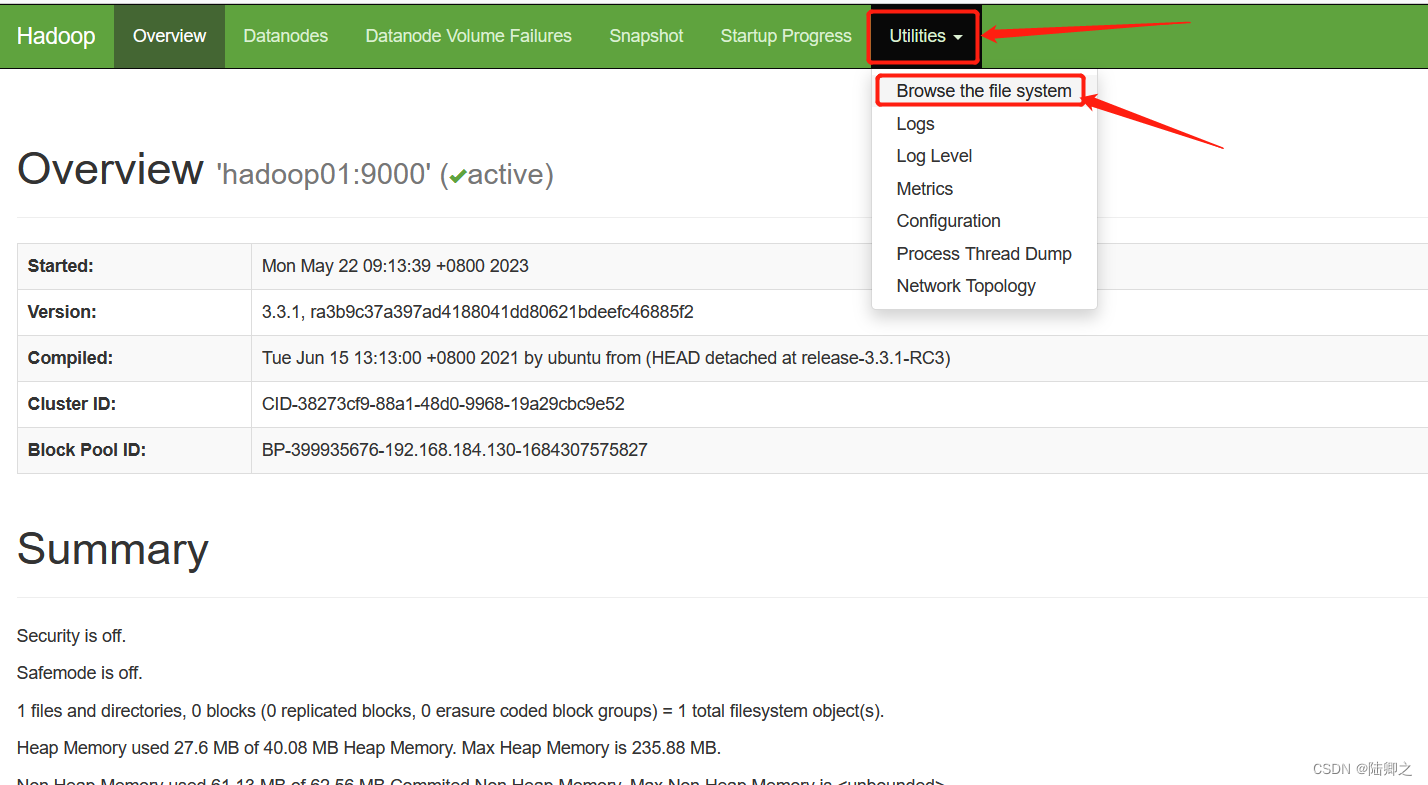Select Configuration in Utilities menu
The image size is (1428, 785).
tap(949, 221)
